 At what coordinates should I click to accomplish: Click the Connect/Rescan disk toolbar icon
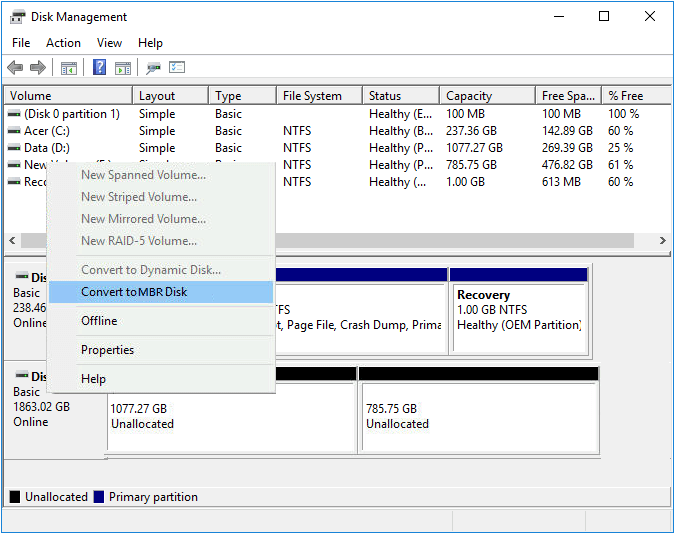coord(153,68)
